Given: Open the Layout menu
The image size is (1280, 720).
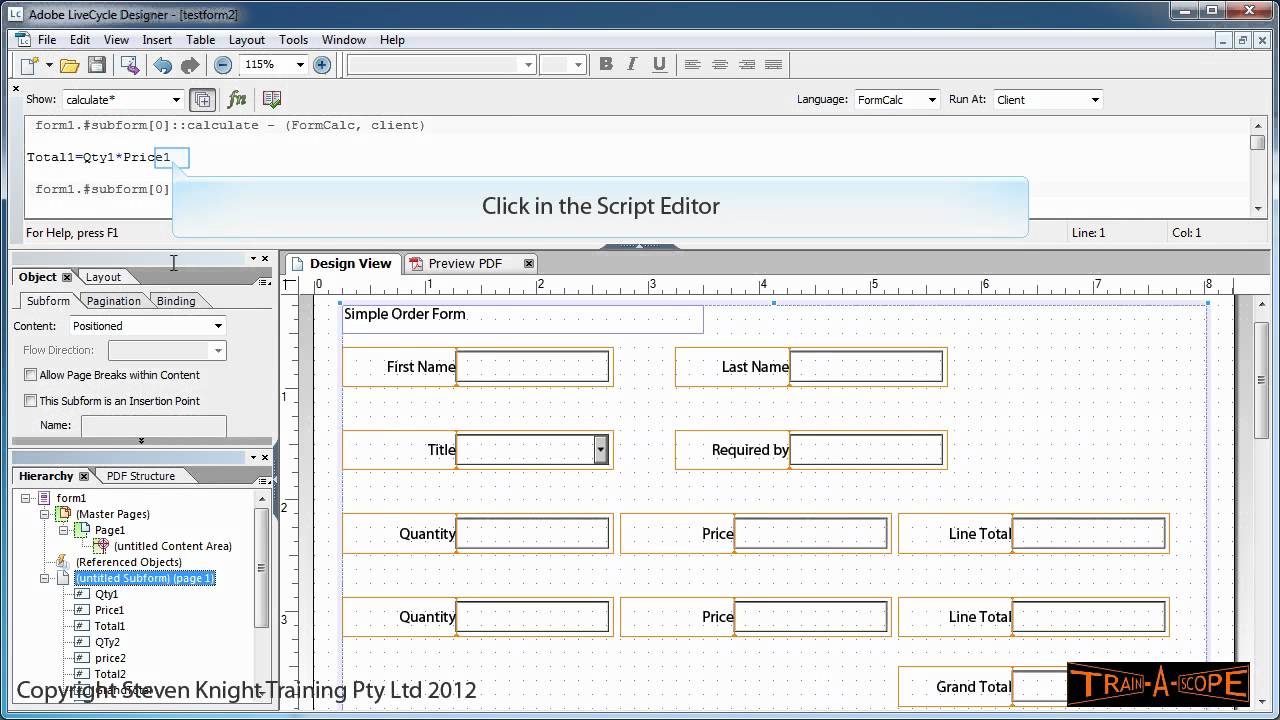Looking at the screenshot, I should point(247,40).
